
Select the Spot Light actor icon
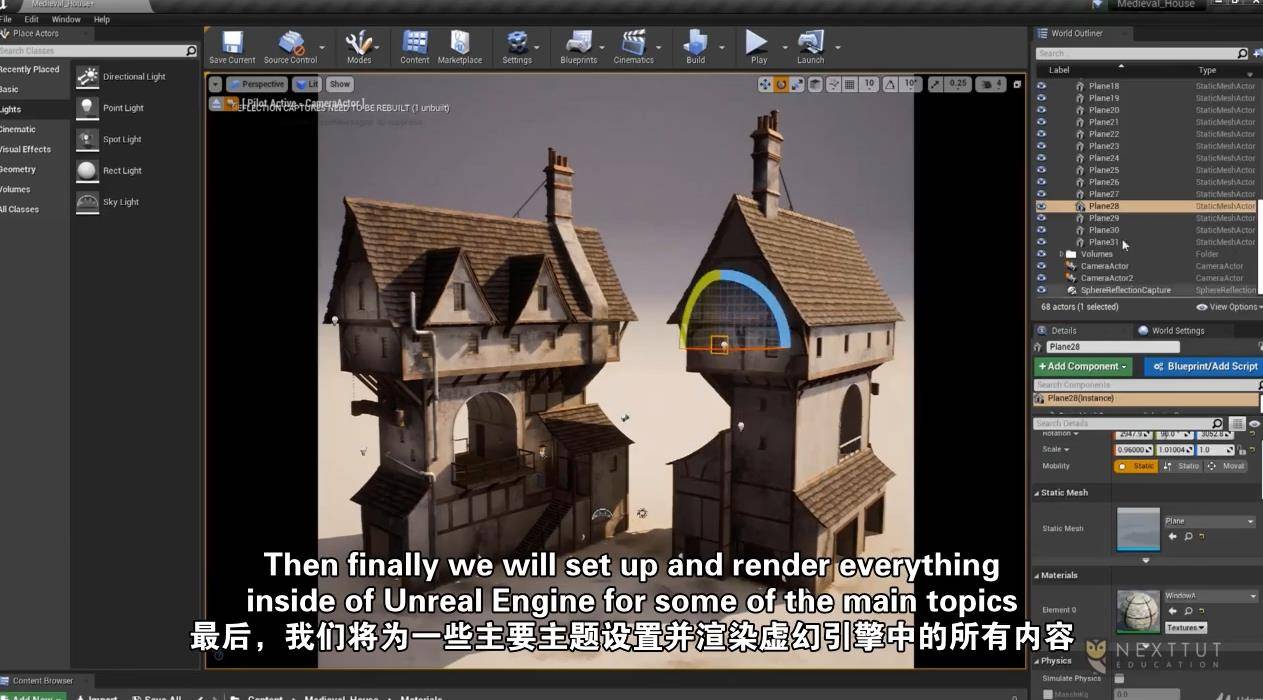click(88, 139)
